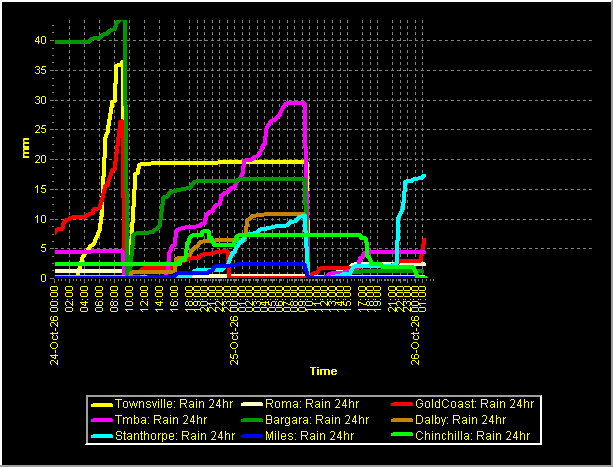Select the 'Stanthorpe: Rain 24hr' legend label

[175, 436]
